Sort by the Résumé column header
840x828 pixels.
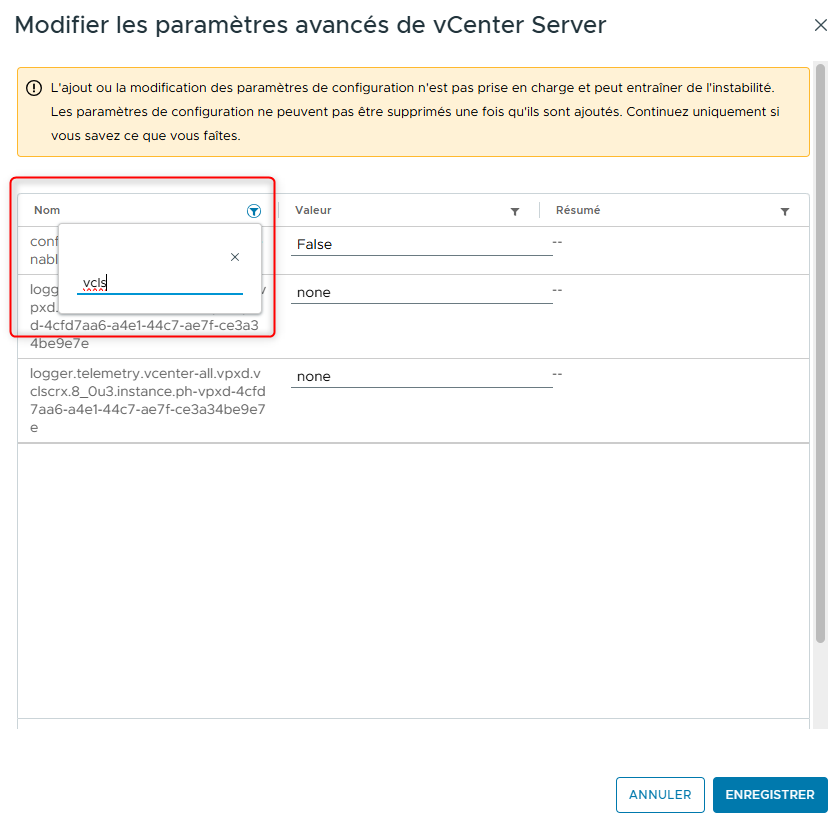tap(577, 211)
